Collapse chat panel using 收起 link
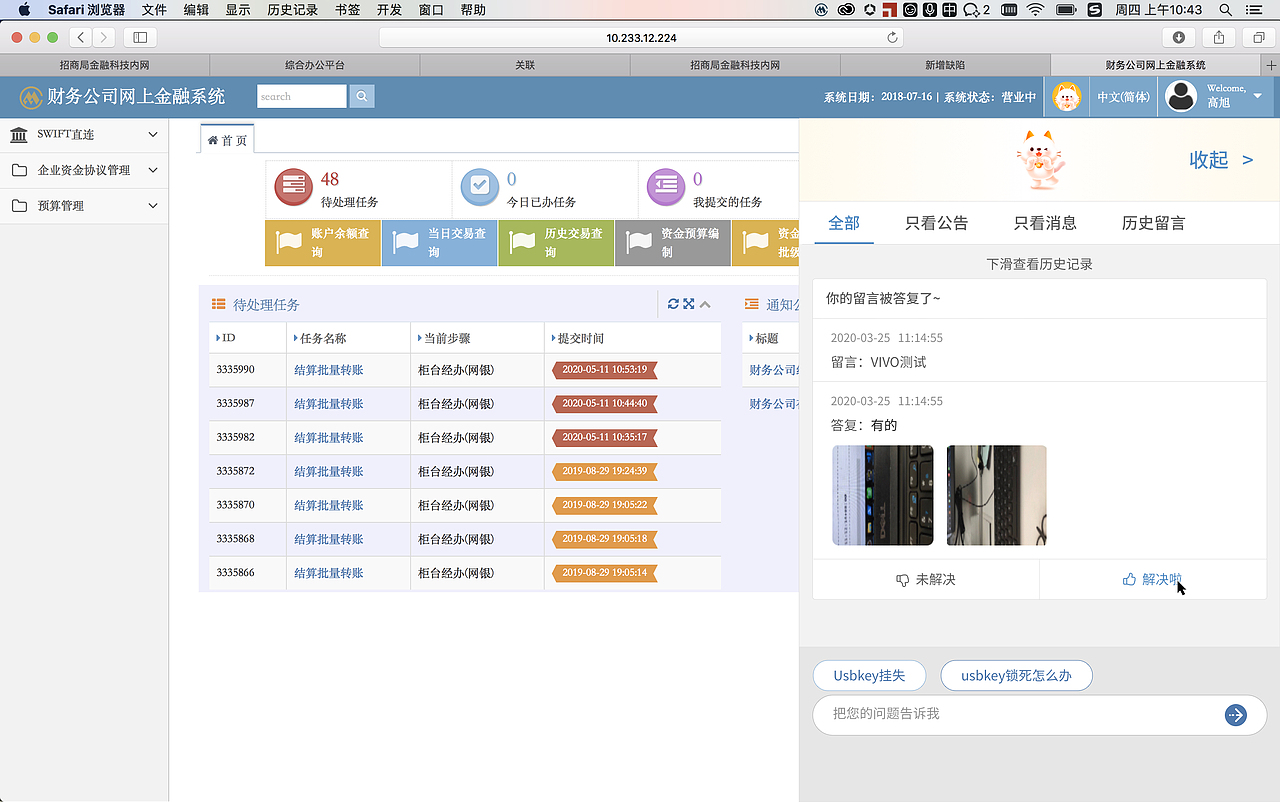 tap(1212, 159)
